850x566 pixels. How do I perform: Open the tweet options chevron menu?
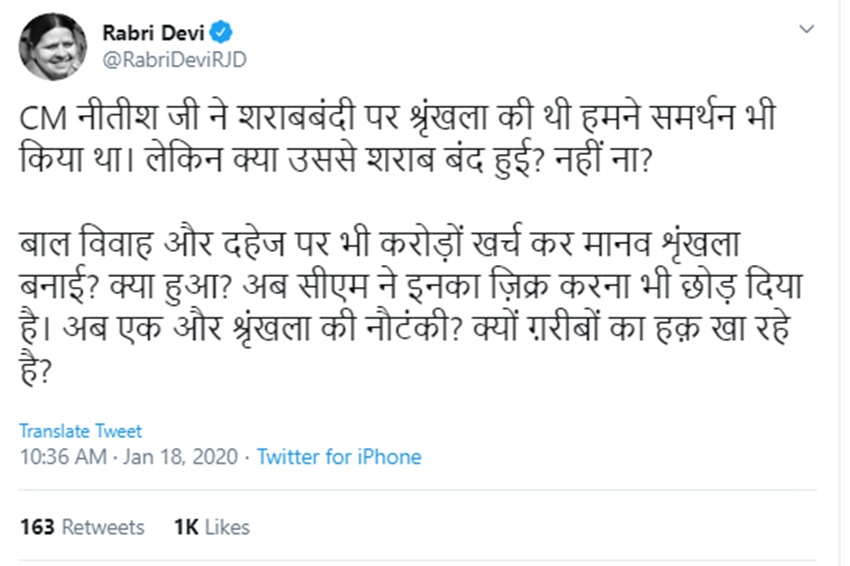click(808, 31)
